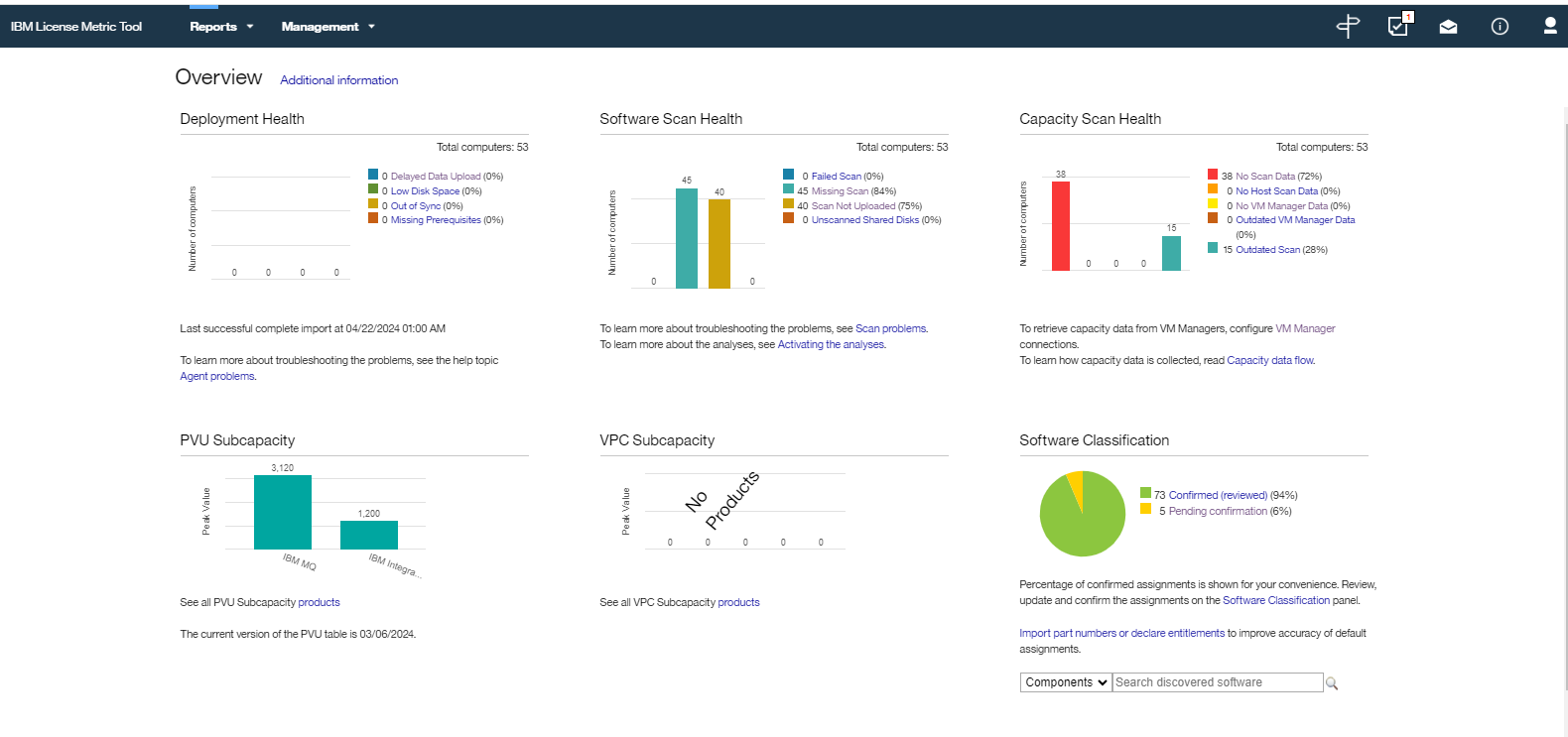This screenshot has width=1568, height=737.
Task: Open the information circle icon
Action: coord(1500,27)
